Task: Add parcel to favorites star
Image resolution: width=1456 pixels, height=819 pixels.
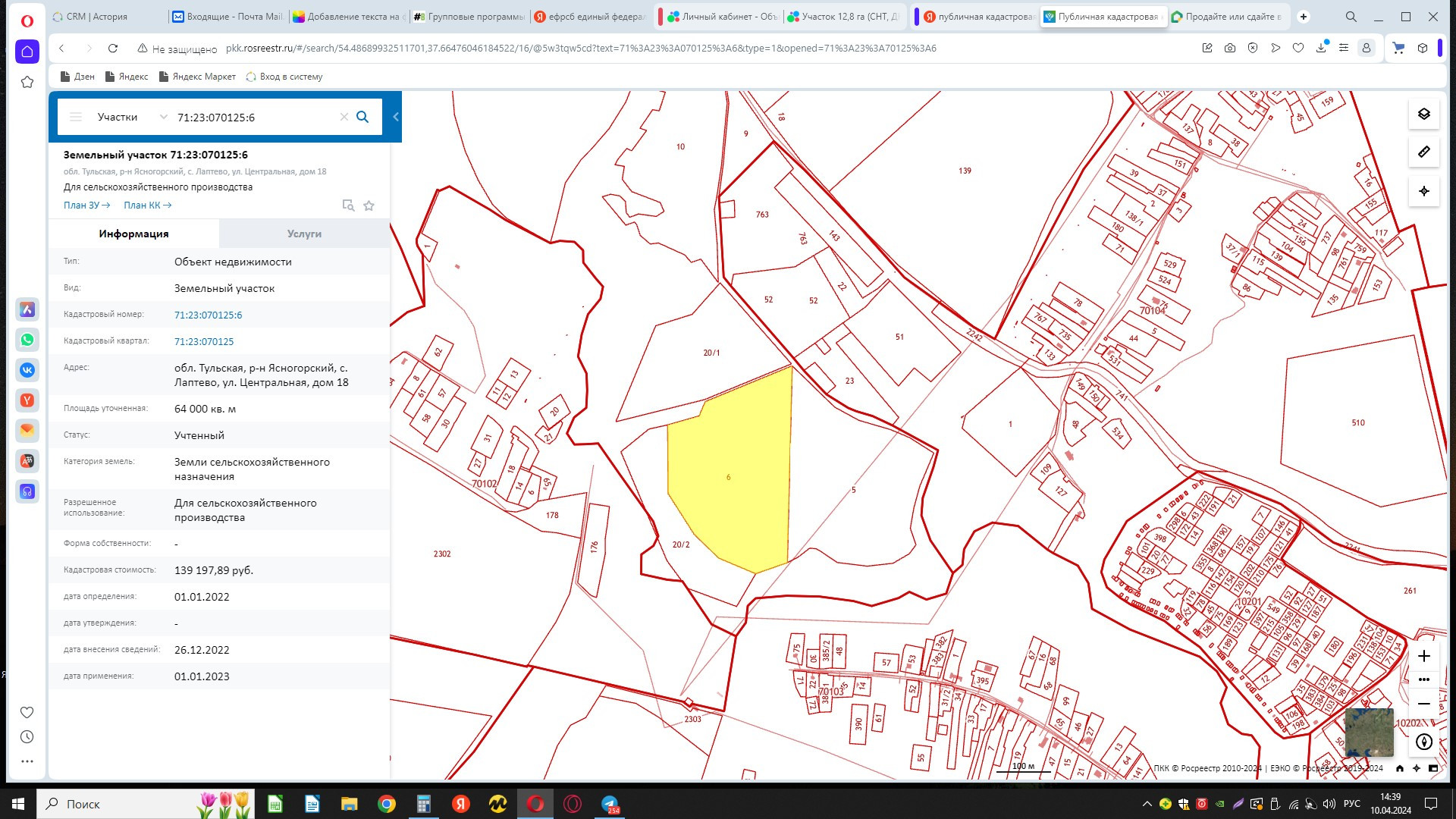Action: click(x=369, y=206)
